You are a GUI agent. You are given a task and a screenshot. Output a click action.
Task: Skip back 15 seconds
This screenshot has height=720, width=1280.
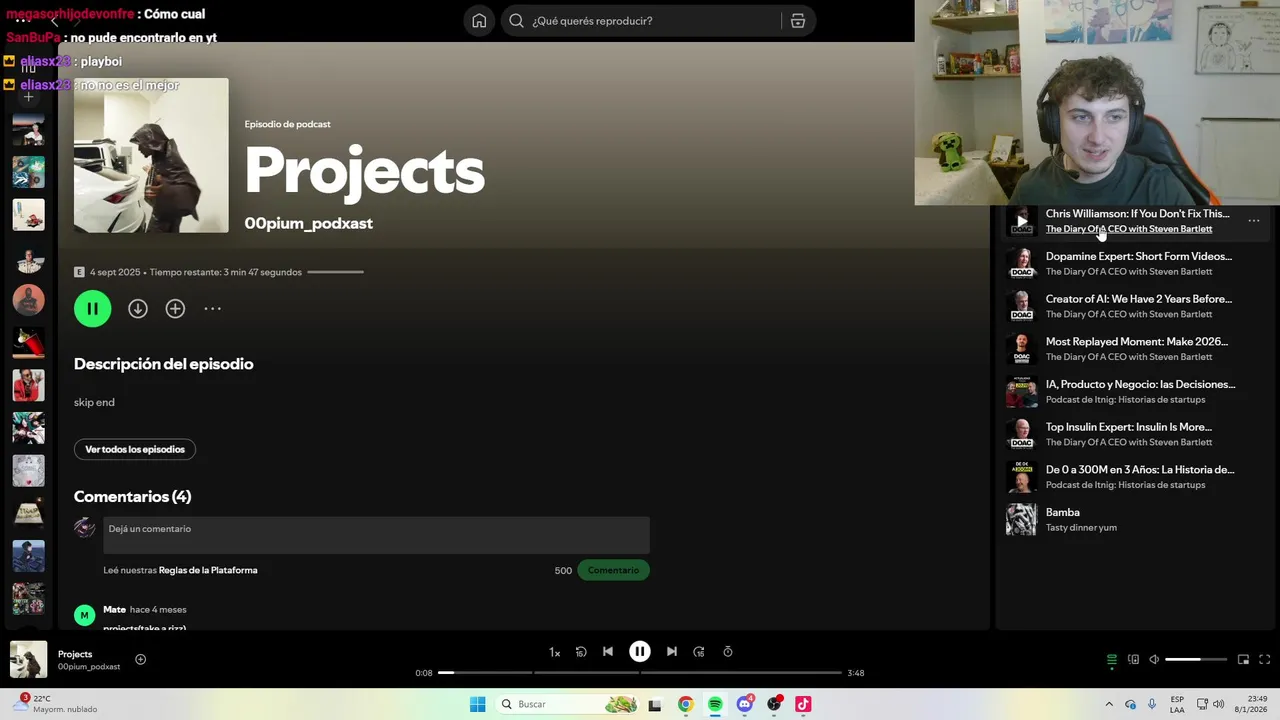coord(581,652)
